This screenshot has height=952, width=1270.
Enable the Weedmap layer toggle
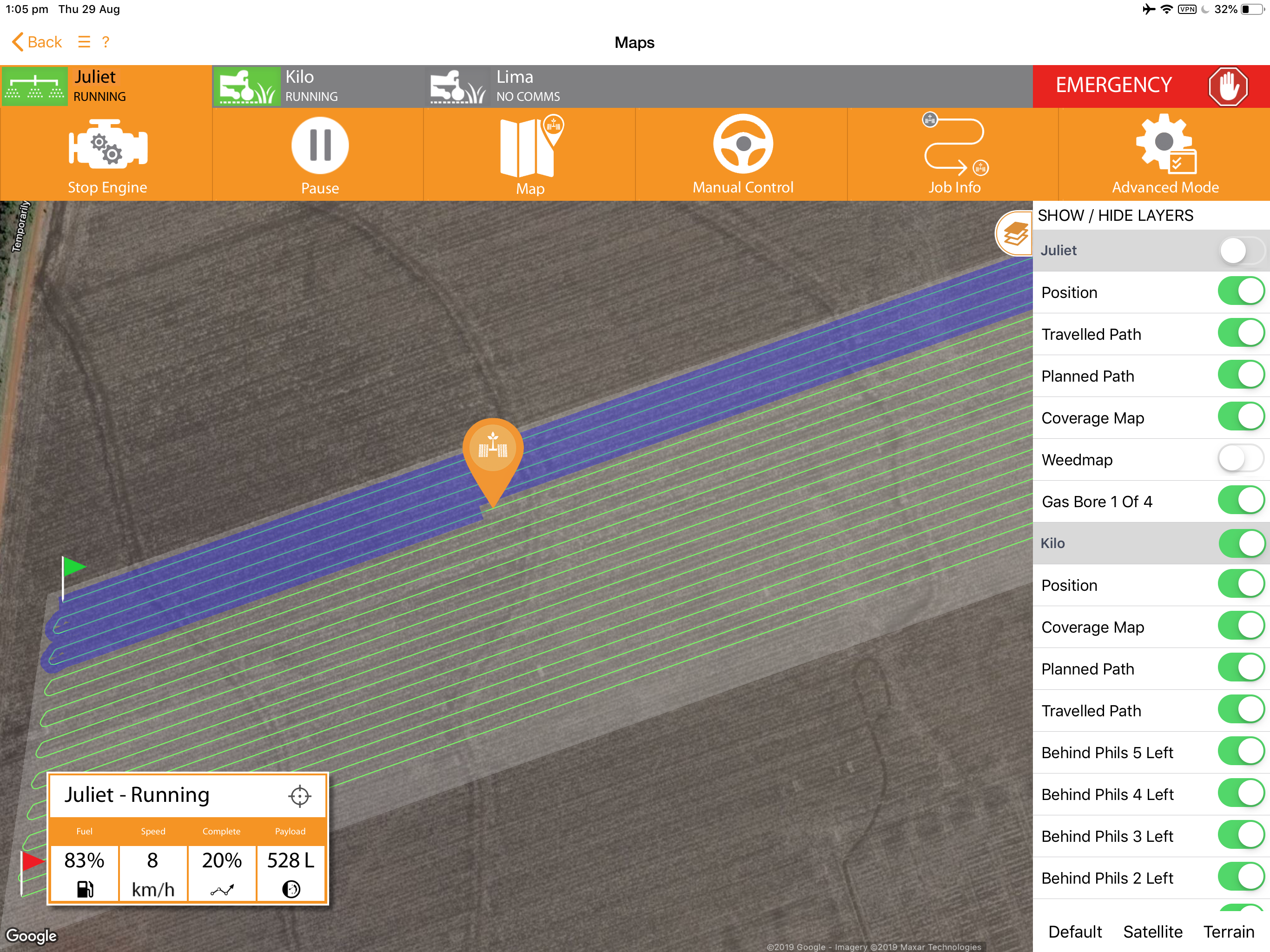[x=1241, y=459]
